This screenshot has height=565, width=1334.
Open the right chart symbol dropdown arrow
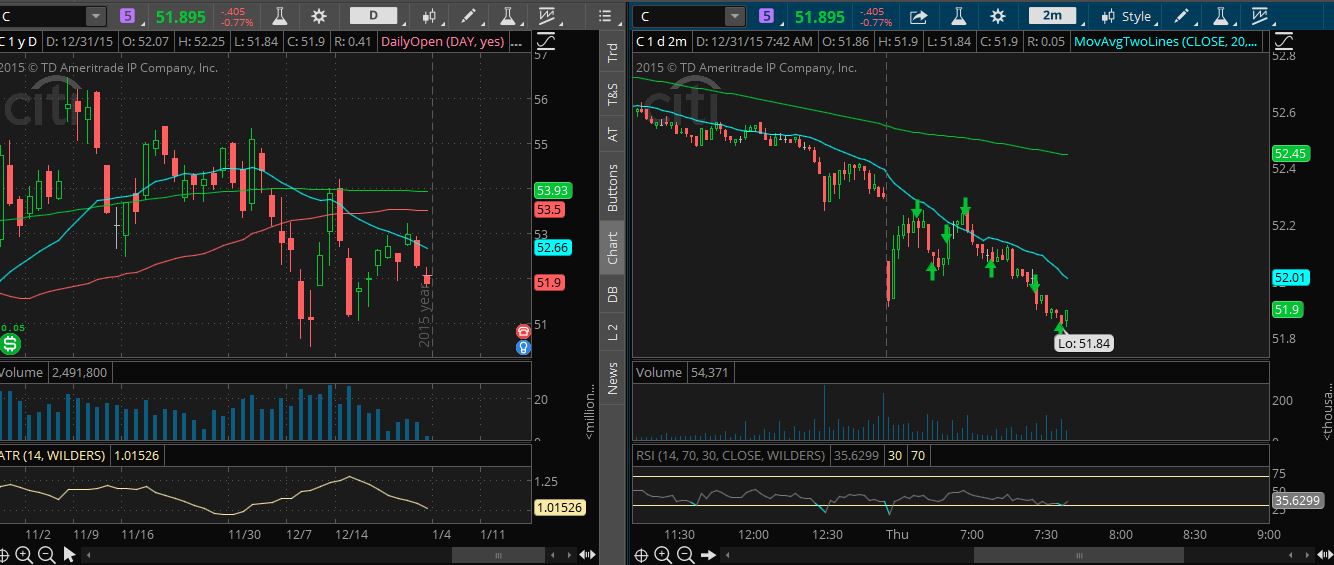(x=735, y=16)
